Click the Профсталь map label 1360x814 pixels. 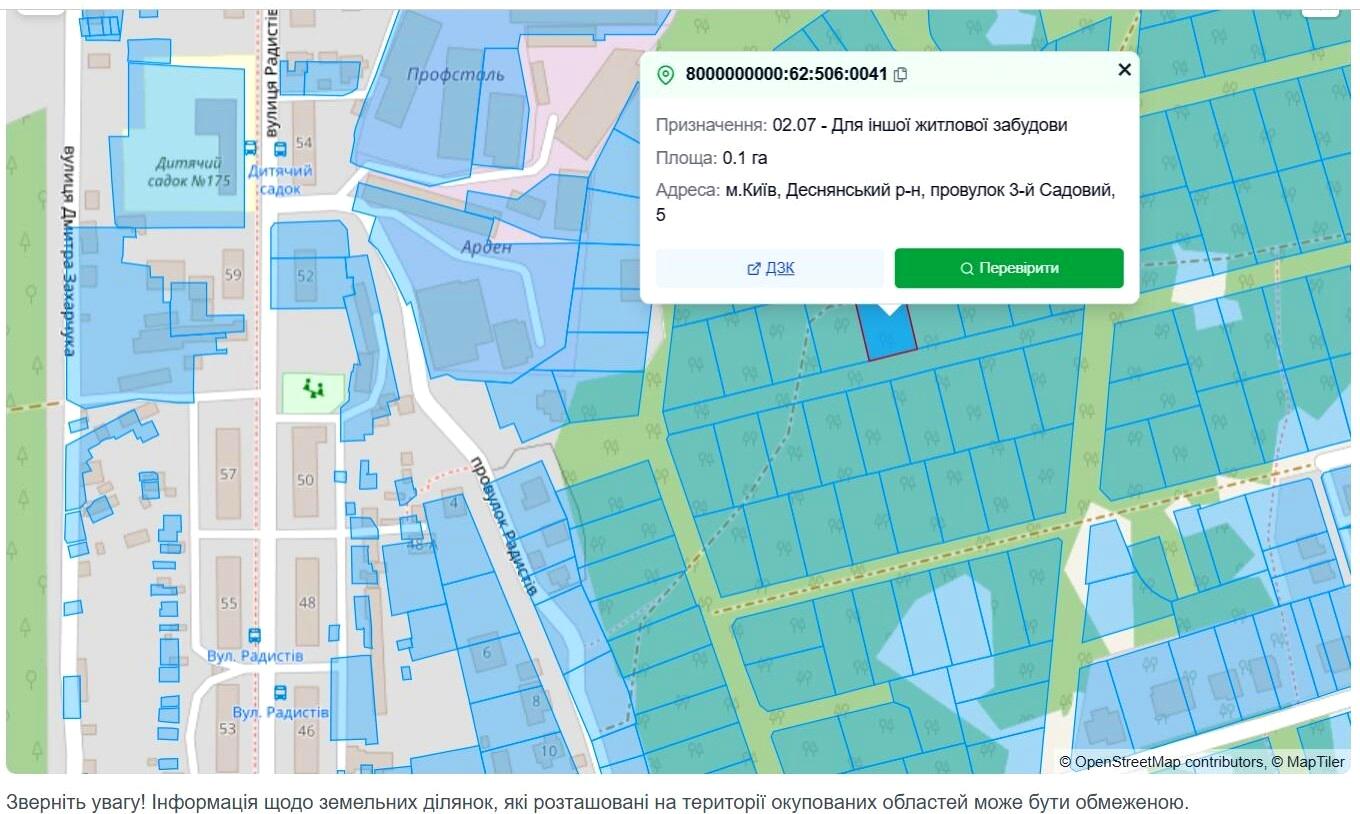click(x=455, y=75)
